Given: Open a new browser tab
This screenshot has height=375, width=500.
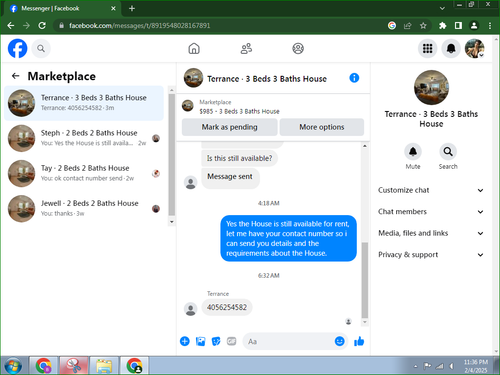Looking at the screenshot, I should pos(132,8).
